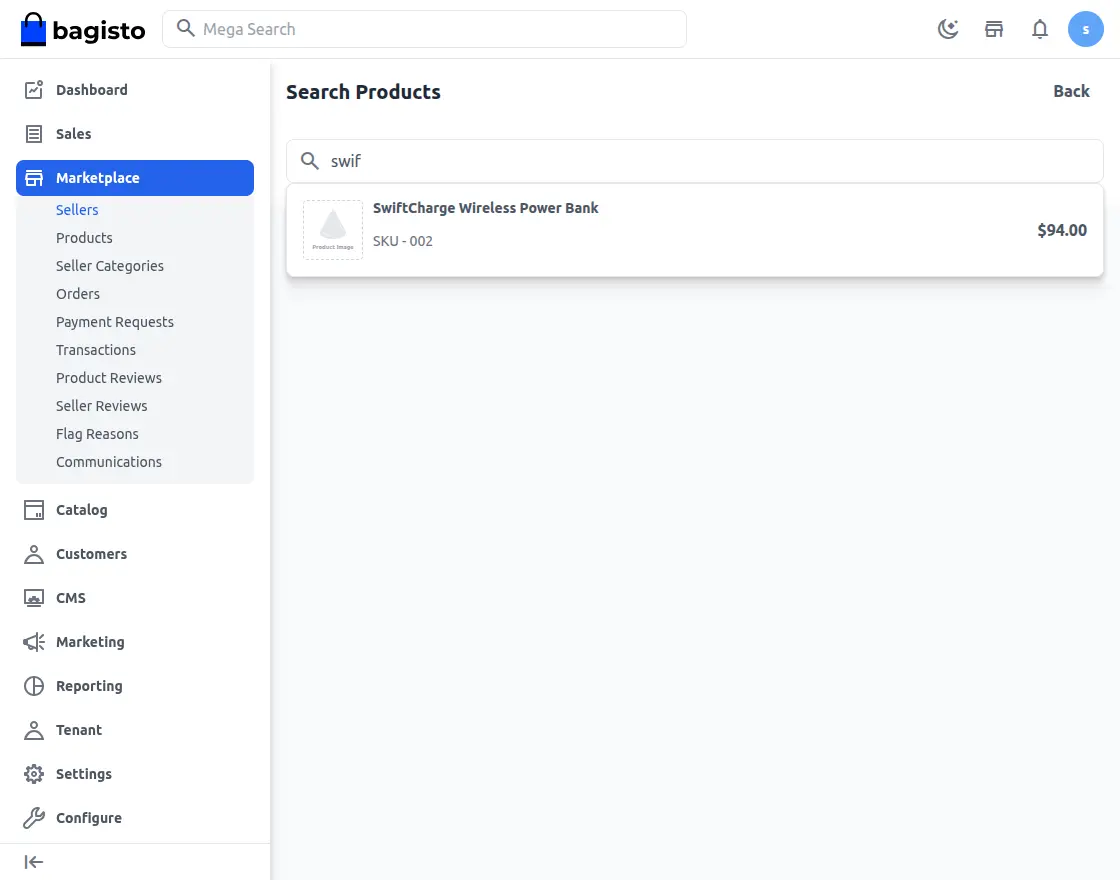The width and height of the screenshot is (1120, 880).
Task: Select the SwiftCharge Wireless Power Bank result
Action: pyautogui.click(x=694, y=230)
